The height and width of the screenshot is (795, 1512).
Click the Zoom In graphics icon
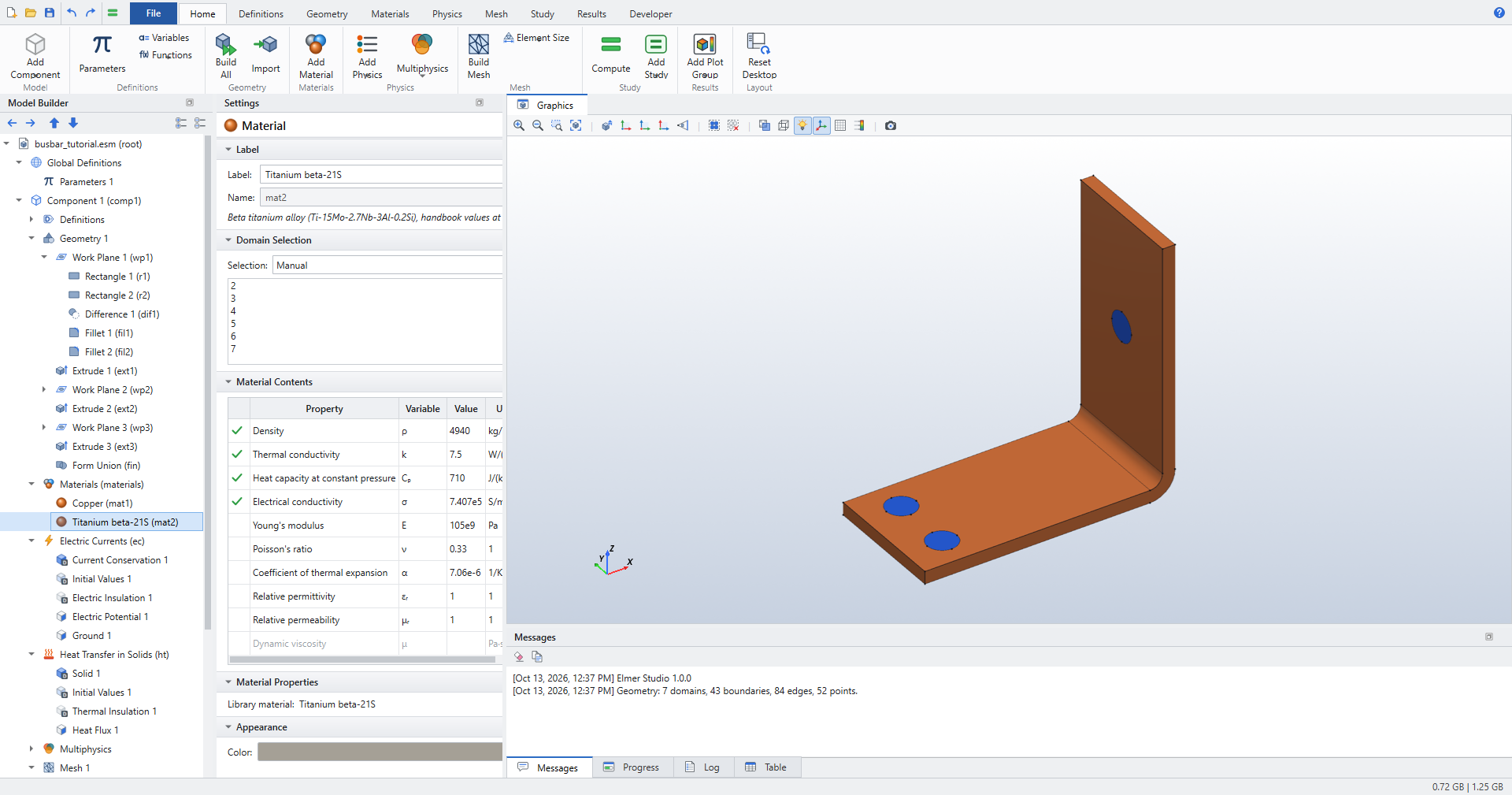(x=519, y=125)
